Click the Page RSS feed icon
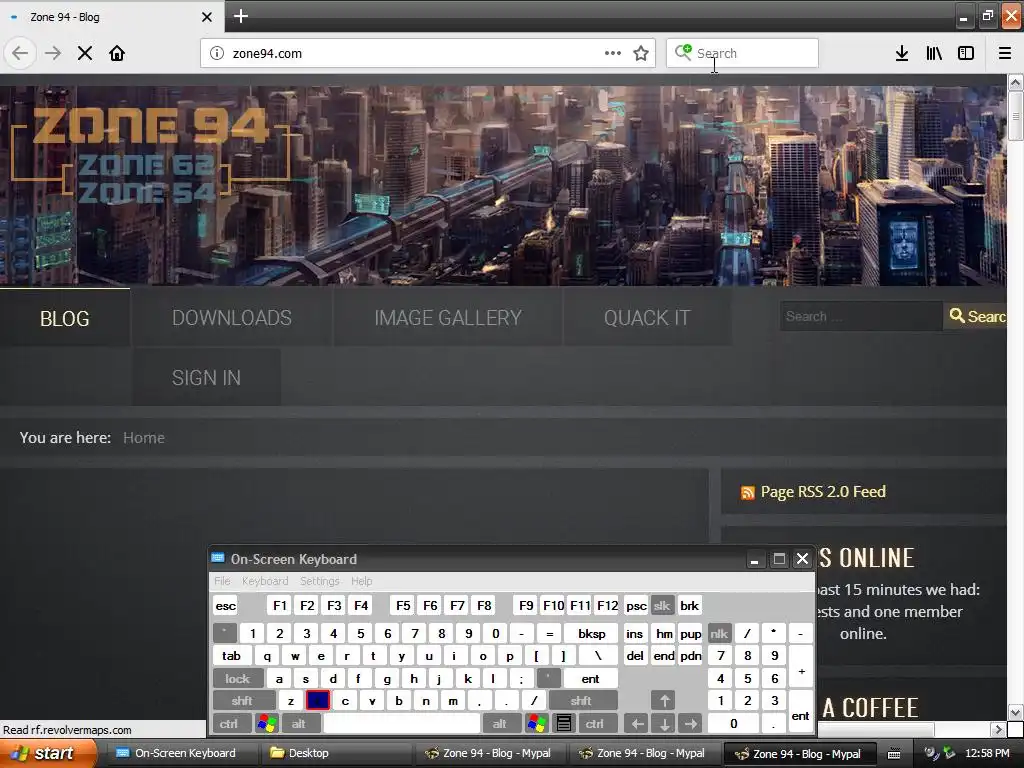Viewport: 1024px width, 768px height. (747, 492)
